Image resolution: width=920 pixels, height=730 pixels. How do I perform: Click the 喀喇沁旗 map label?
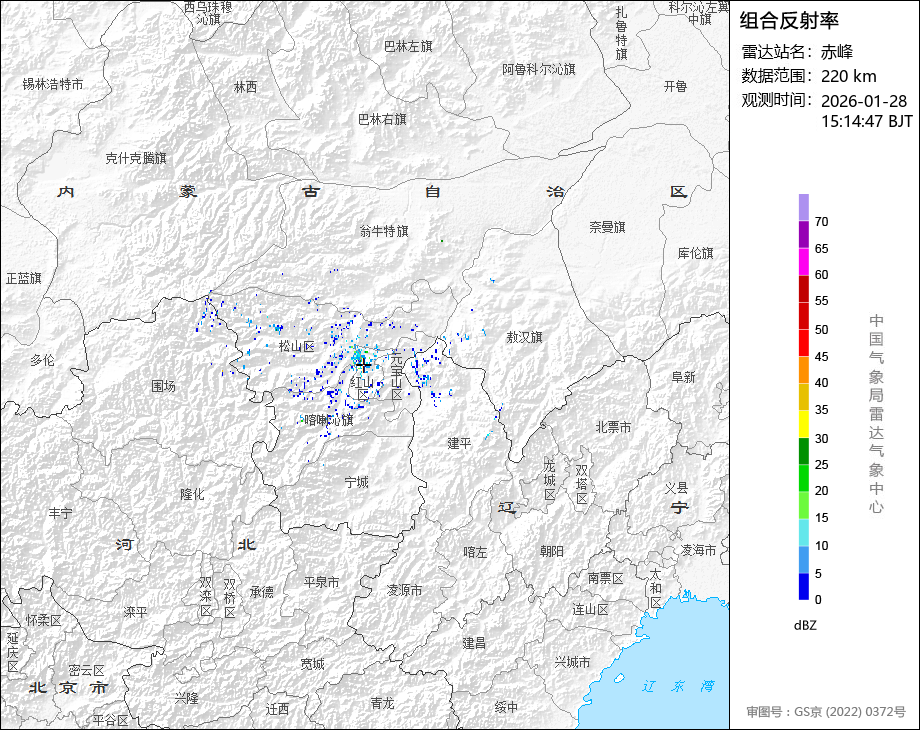click(329, 420)
